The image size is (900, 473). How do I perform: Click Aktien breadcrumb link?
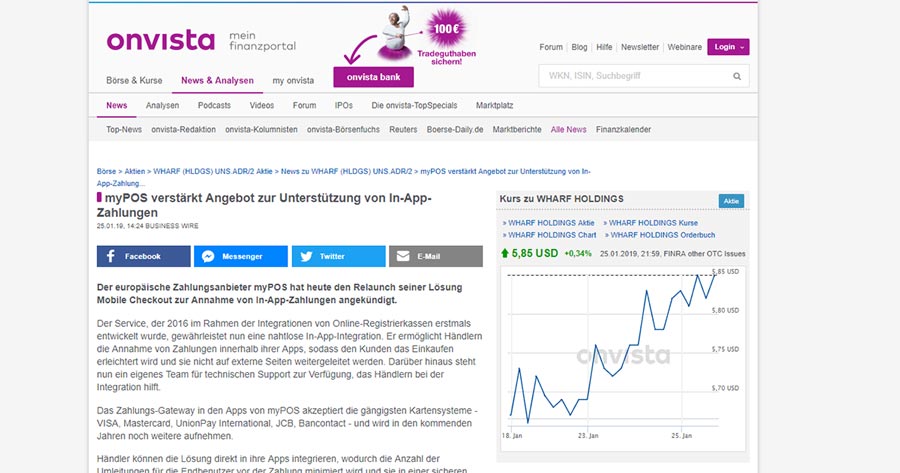coord(135,172)
